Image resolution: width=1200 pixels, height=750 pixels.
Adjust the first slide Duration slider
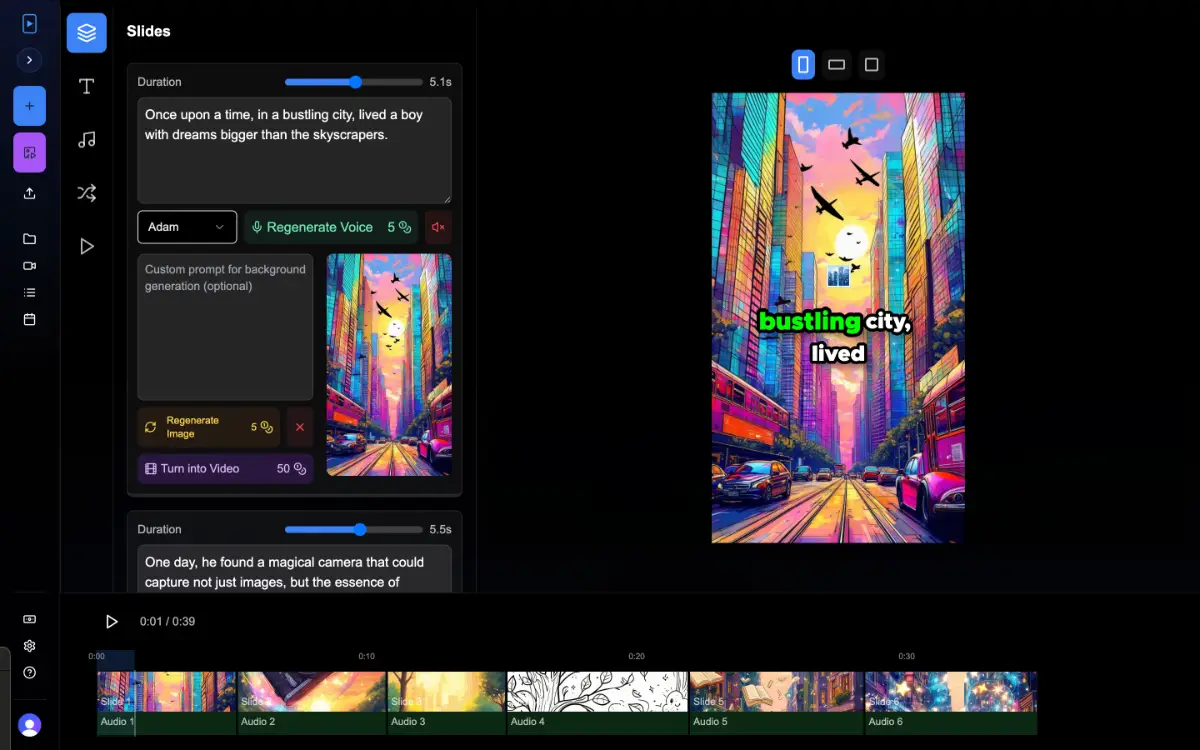(355, 82)
